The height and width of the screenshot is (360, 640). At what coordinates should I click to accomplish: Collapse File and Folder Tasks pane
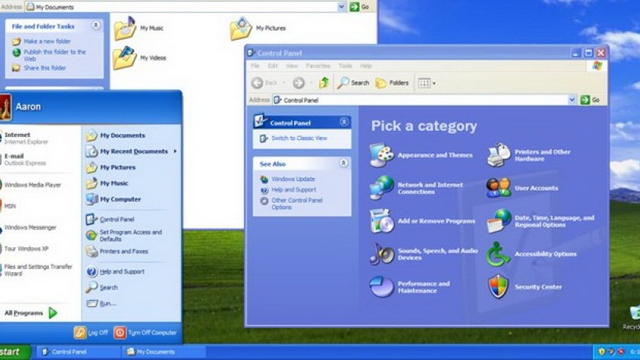pos(96,26)
